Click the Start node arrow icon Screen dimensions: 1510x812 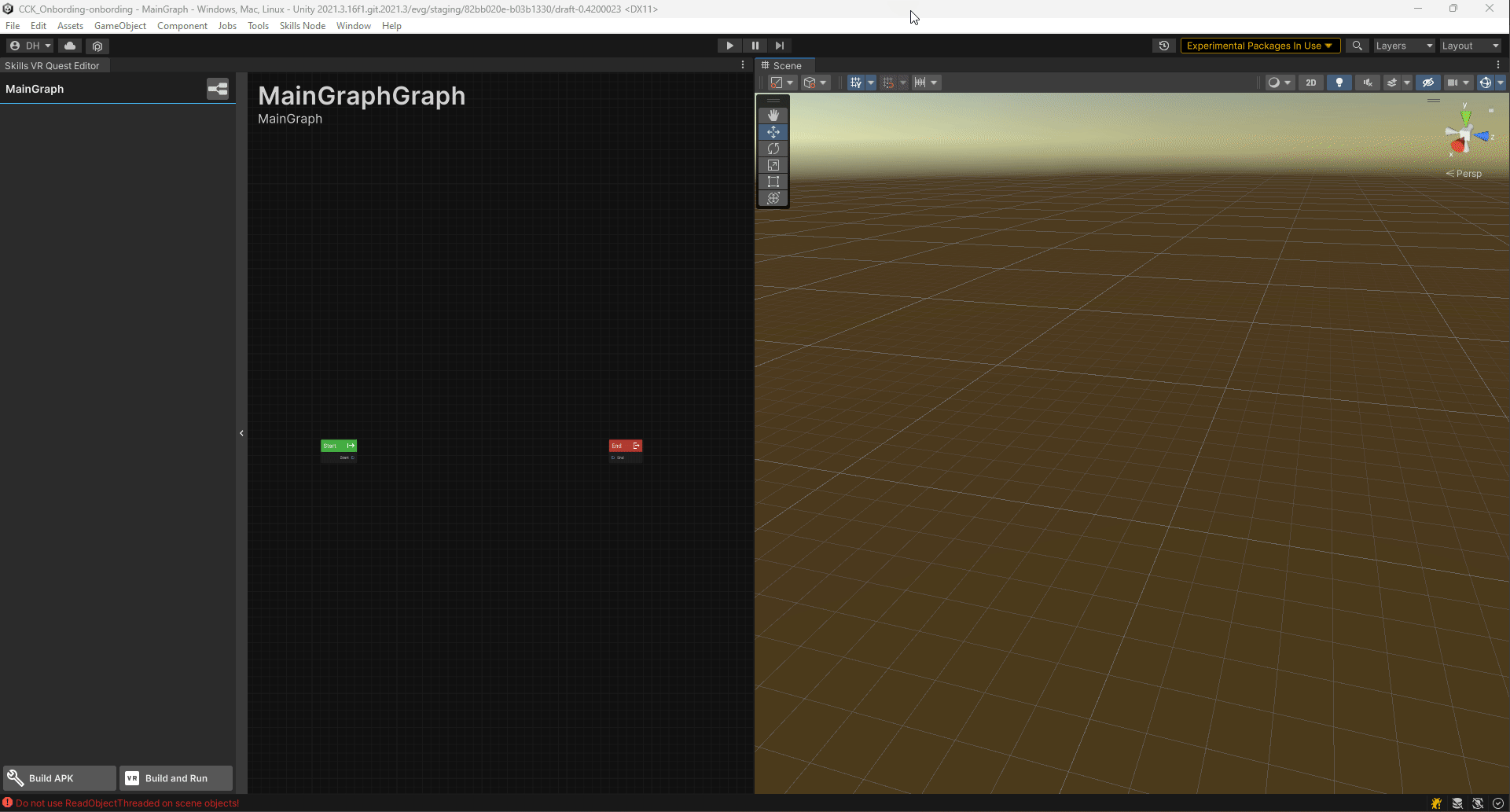tap(351, 446)
